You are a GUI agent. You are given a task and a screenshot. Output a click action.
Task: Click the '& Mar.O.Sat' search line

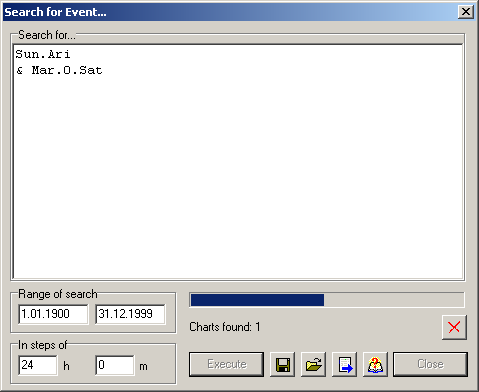pyautogui.click(x=59, y=70)
